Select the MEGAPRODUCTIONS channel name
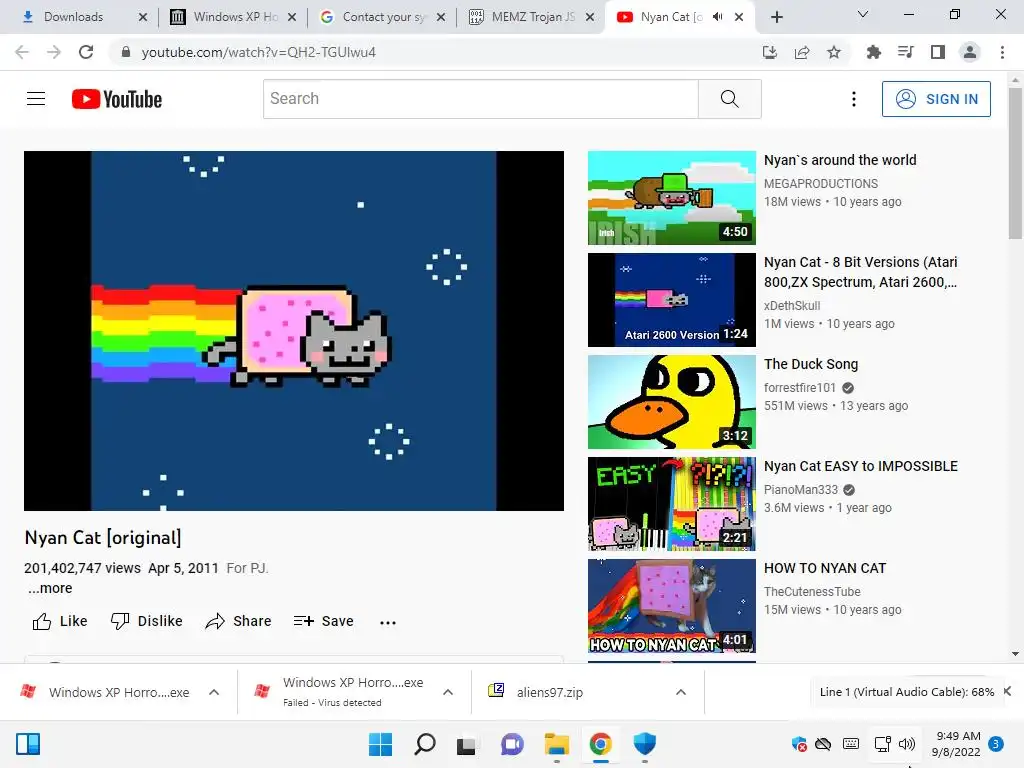 point(821,184)
